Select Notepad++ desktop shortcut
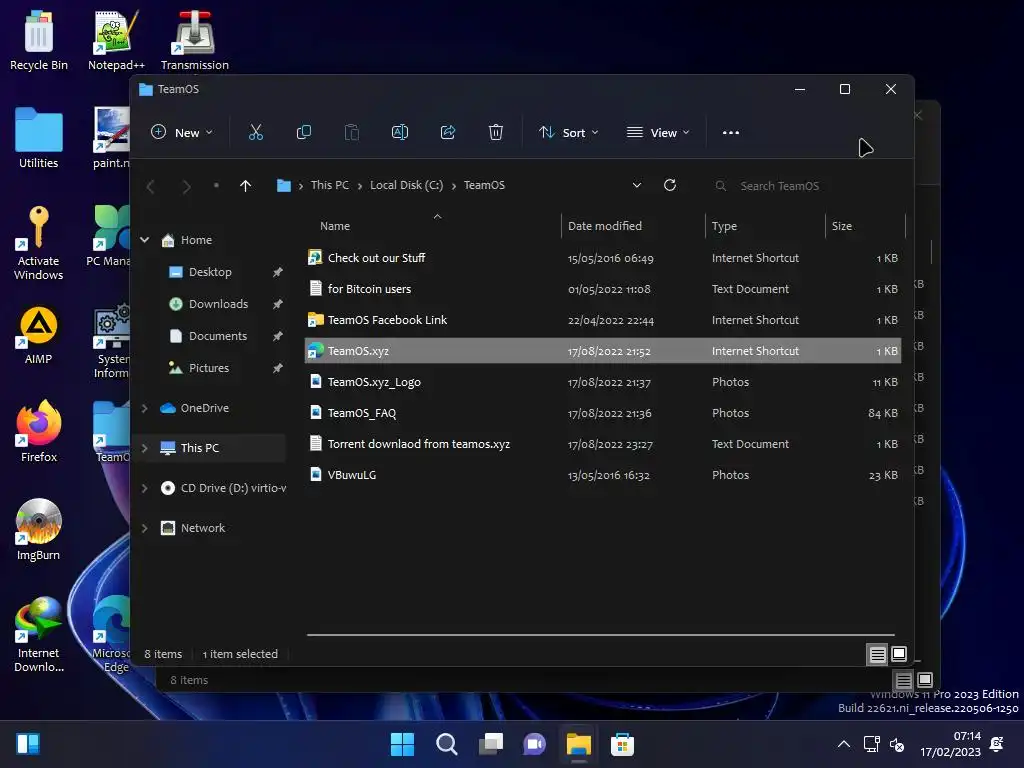1024x768 pixels. [x=116, y=40]
